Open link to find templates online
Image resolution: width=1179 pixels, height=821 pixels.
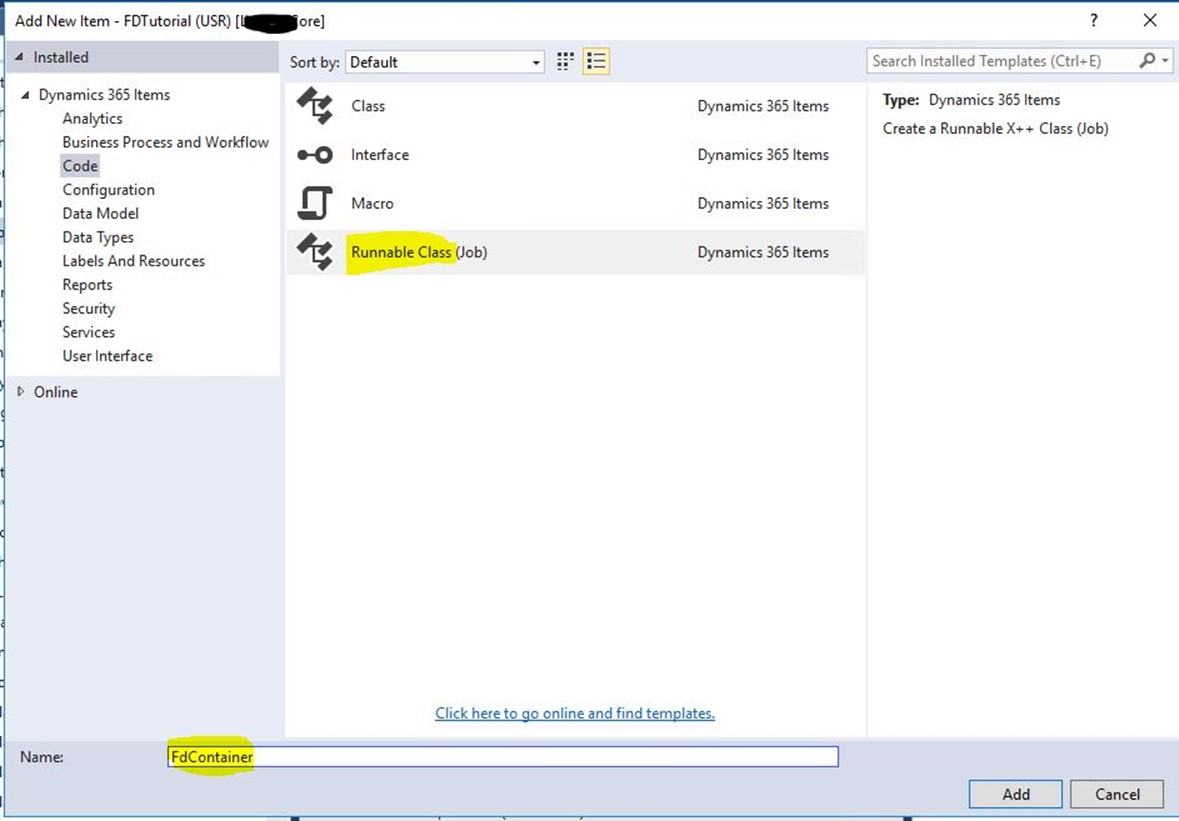point(575,713)
